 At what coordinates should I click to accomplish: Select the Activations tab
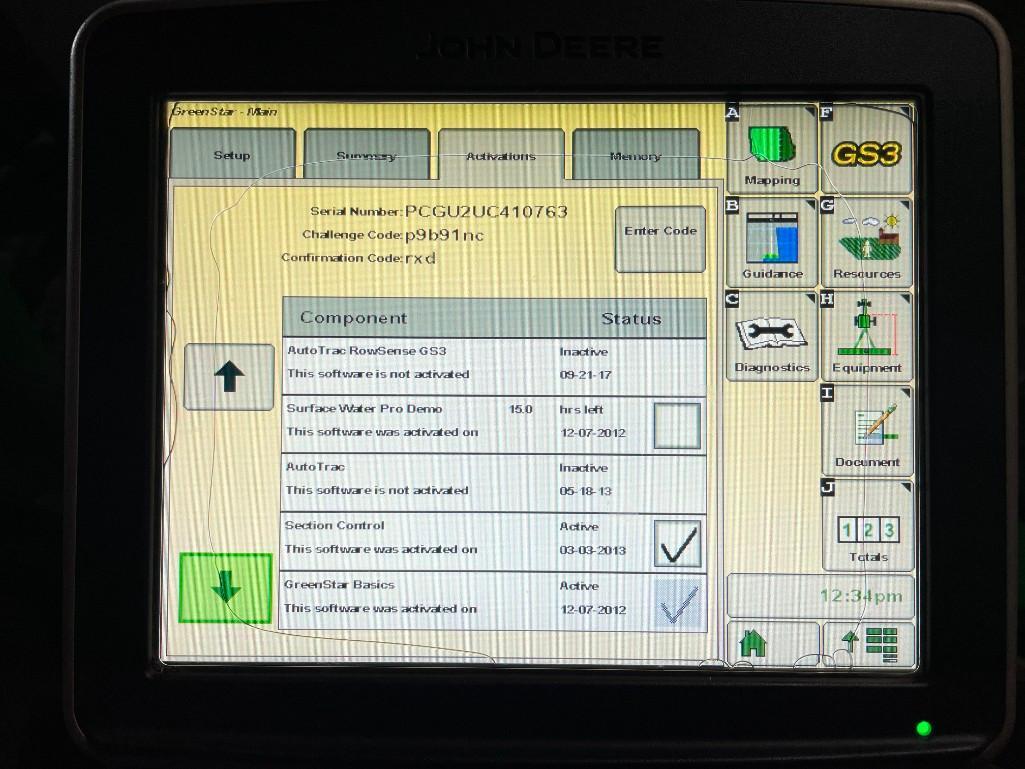[x=501, y=155]
